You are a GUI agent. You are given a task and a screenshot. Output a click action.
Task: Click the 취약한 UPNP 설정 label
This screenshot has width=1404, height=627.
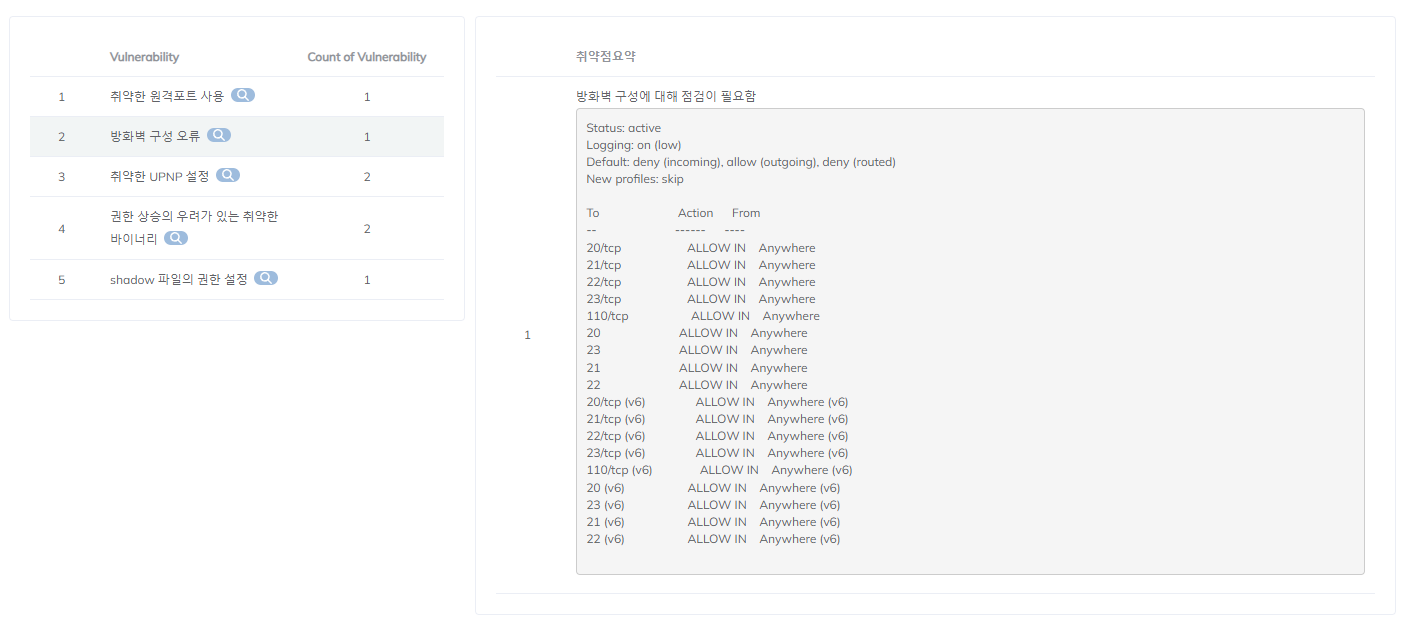click(x=159, y=176)
